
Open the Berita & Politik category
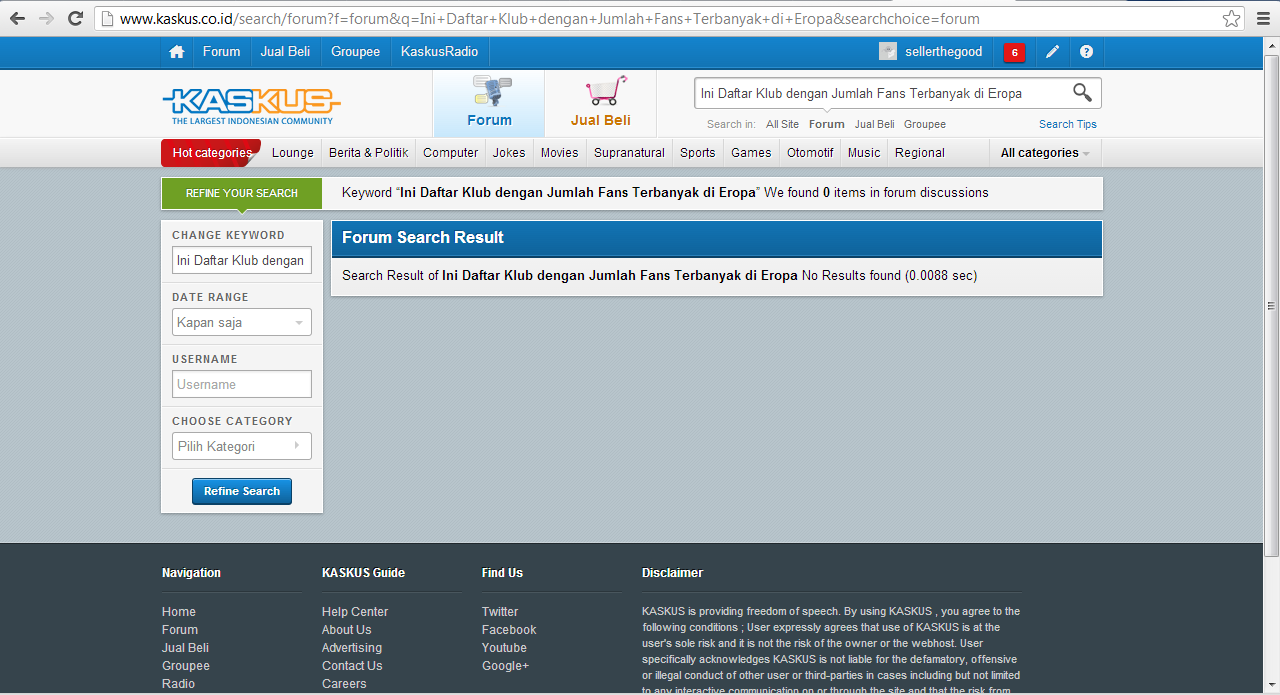click(x=369, y=153)
